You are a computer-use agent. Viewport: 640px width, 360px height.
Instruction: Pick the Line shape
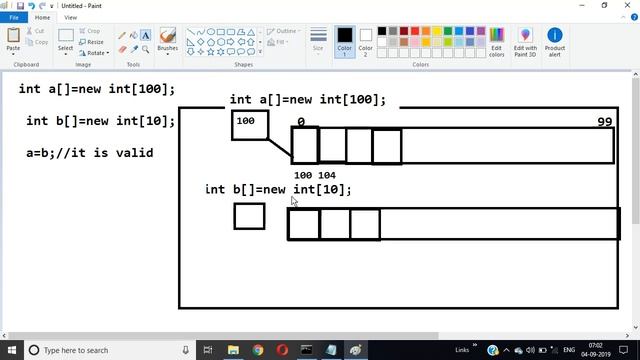(191, 32)
